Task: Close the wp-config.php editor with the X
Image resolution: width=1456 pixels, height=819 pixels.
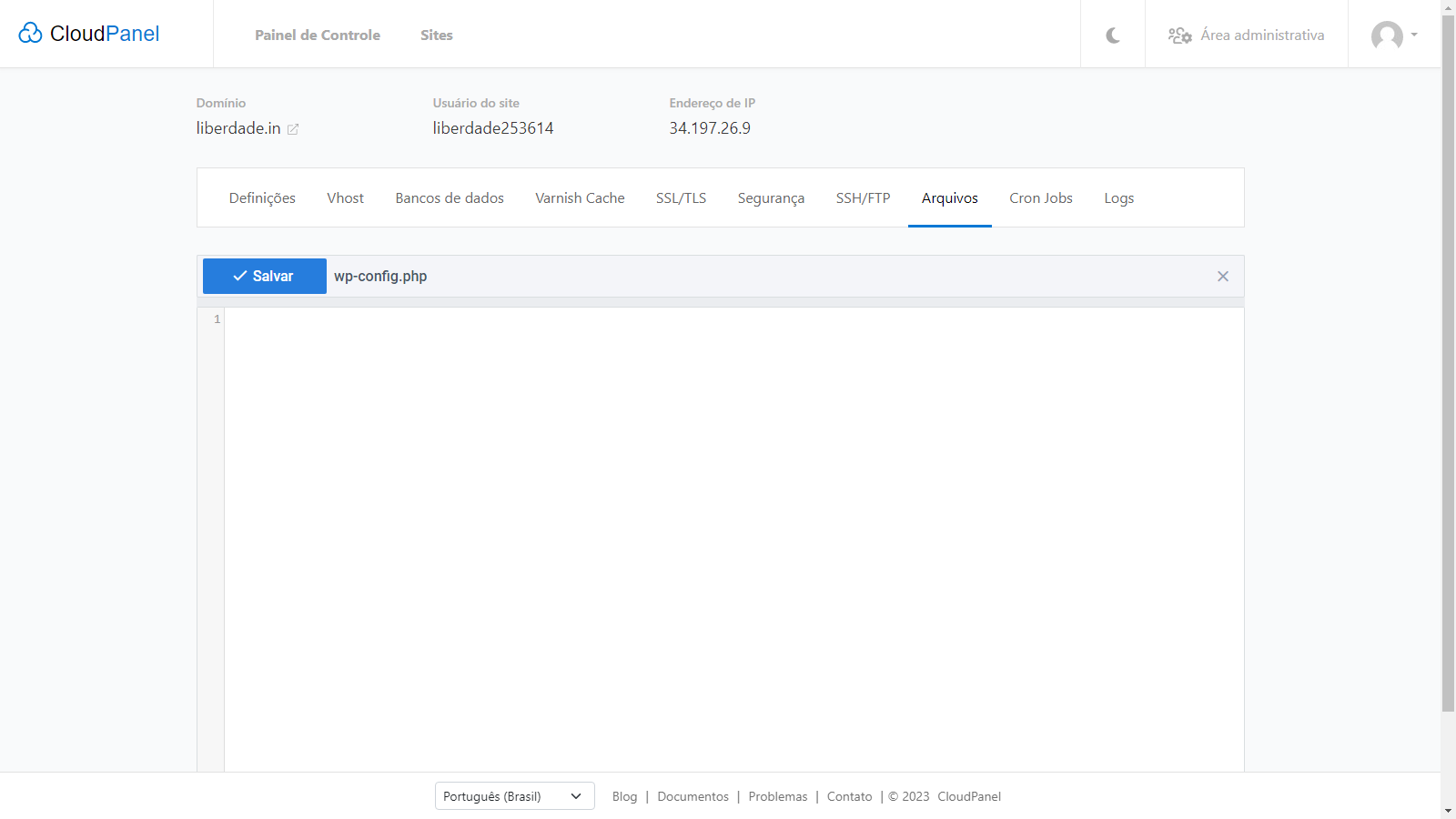Action: [1223, 276]
